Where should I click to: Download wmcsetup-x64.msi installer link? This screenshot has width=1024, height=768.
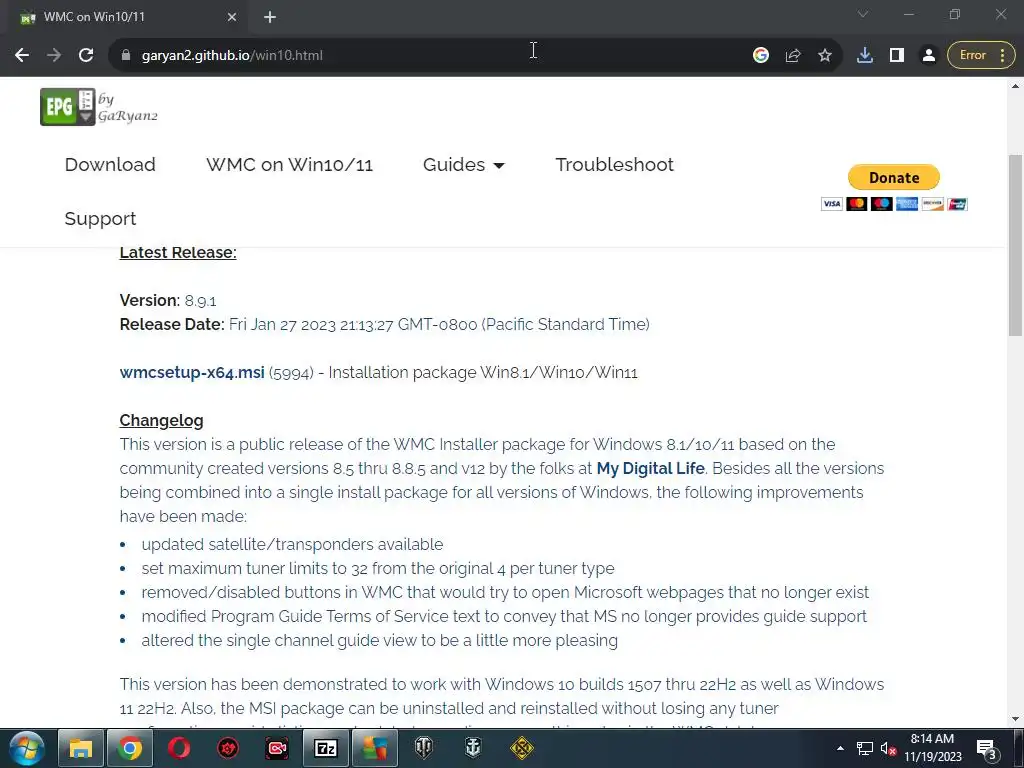192,372
